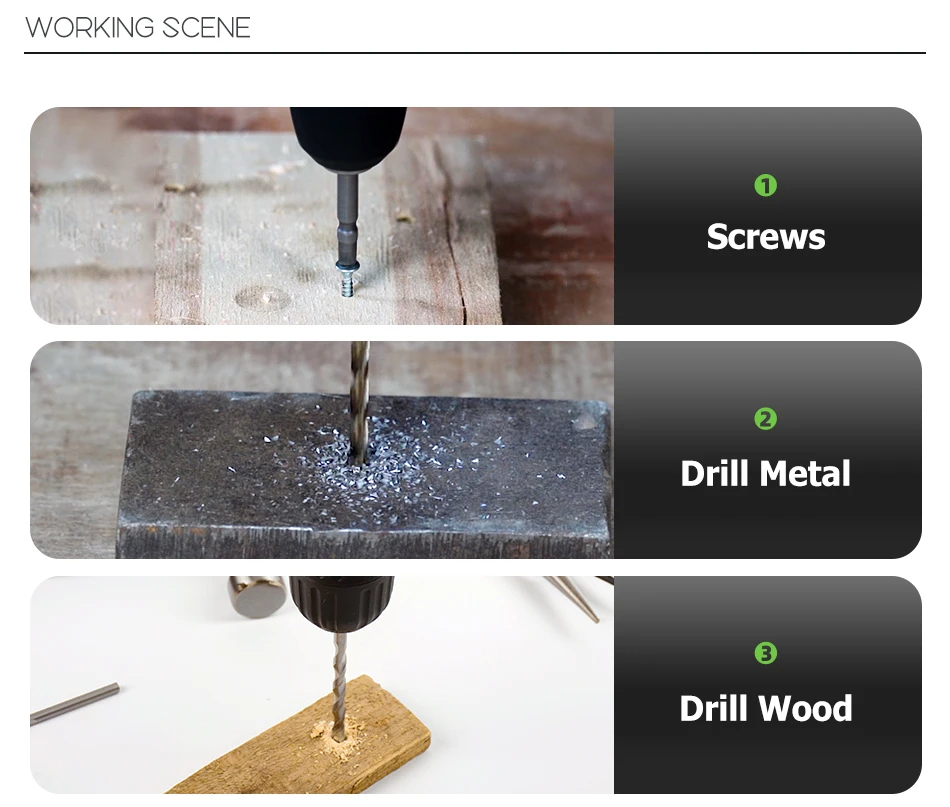Screen dimensions: 950x807
Task: Click the drill chuck in Drill Wood photo
Action: coord(342,602)
